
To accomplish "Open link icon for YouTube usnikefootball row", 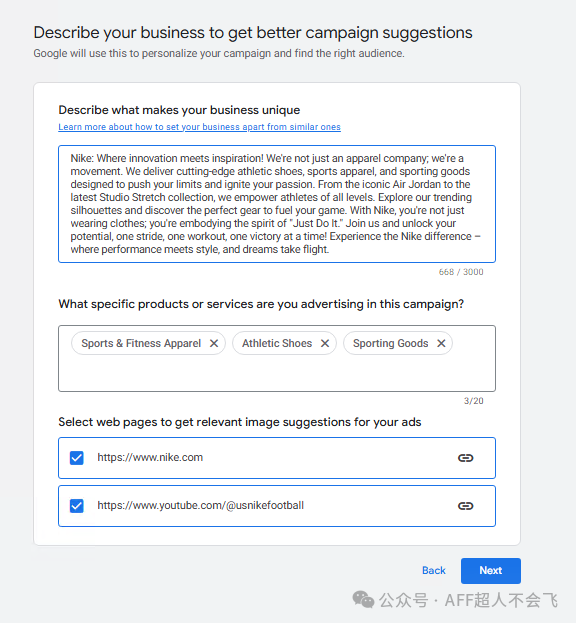I will coord(466,506).
